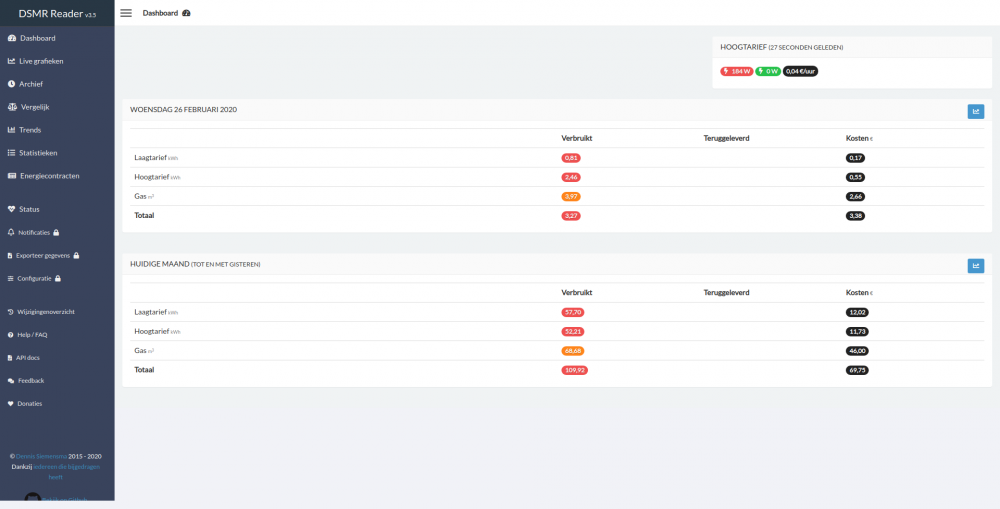Click monthly Laagtarief cost 12,02
1000x509 pixels.
point(857,313)
